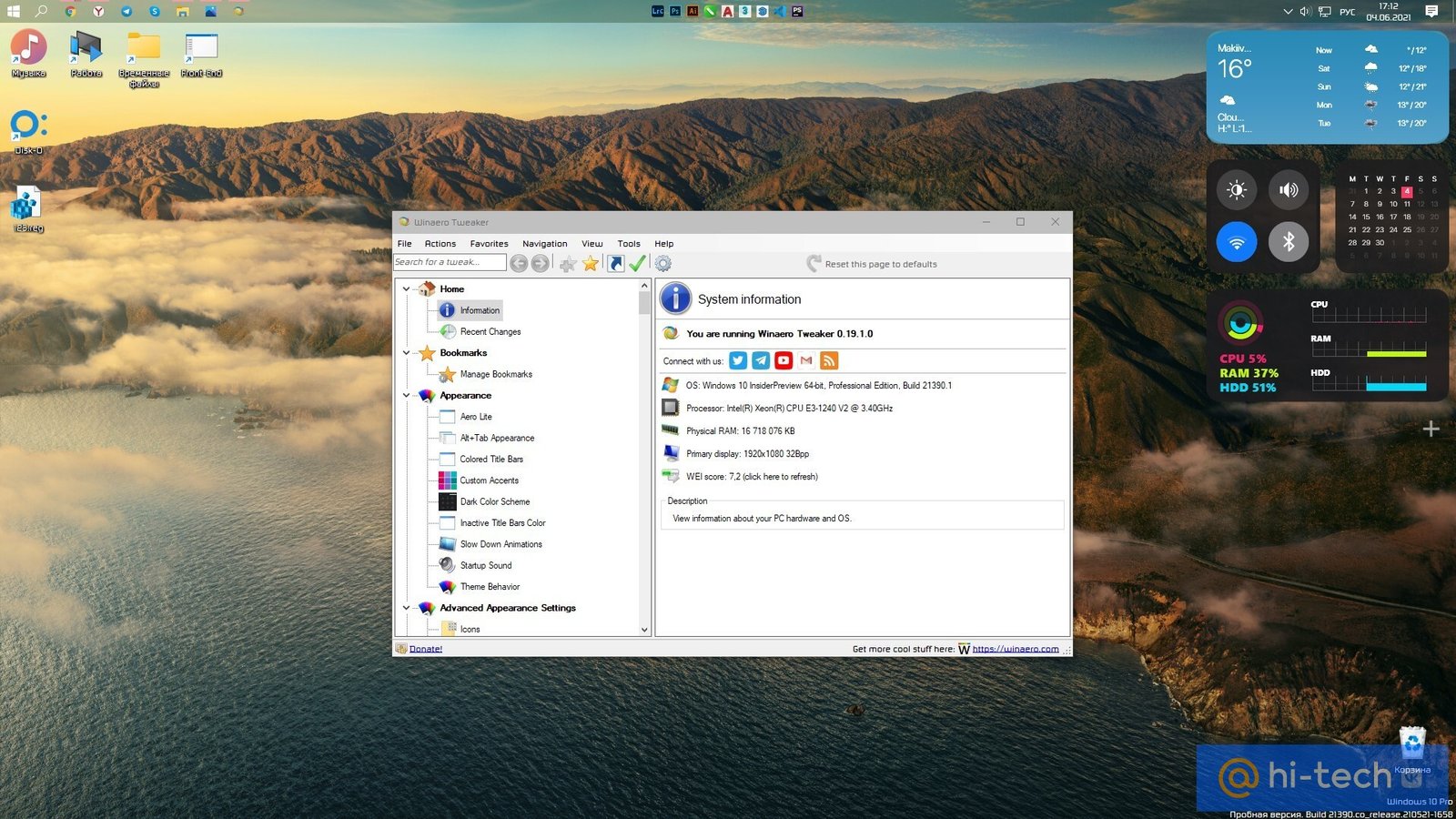This screenshot has width=1456, height=819.
Task: Launch Chrome from the taskbar
Action: click(x=70, y=11)
